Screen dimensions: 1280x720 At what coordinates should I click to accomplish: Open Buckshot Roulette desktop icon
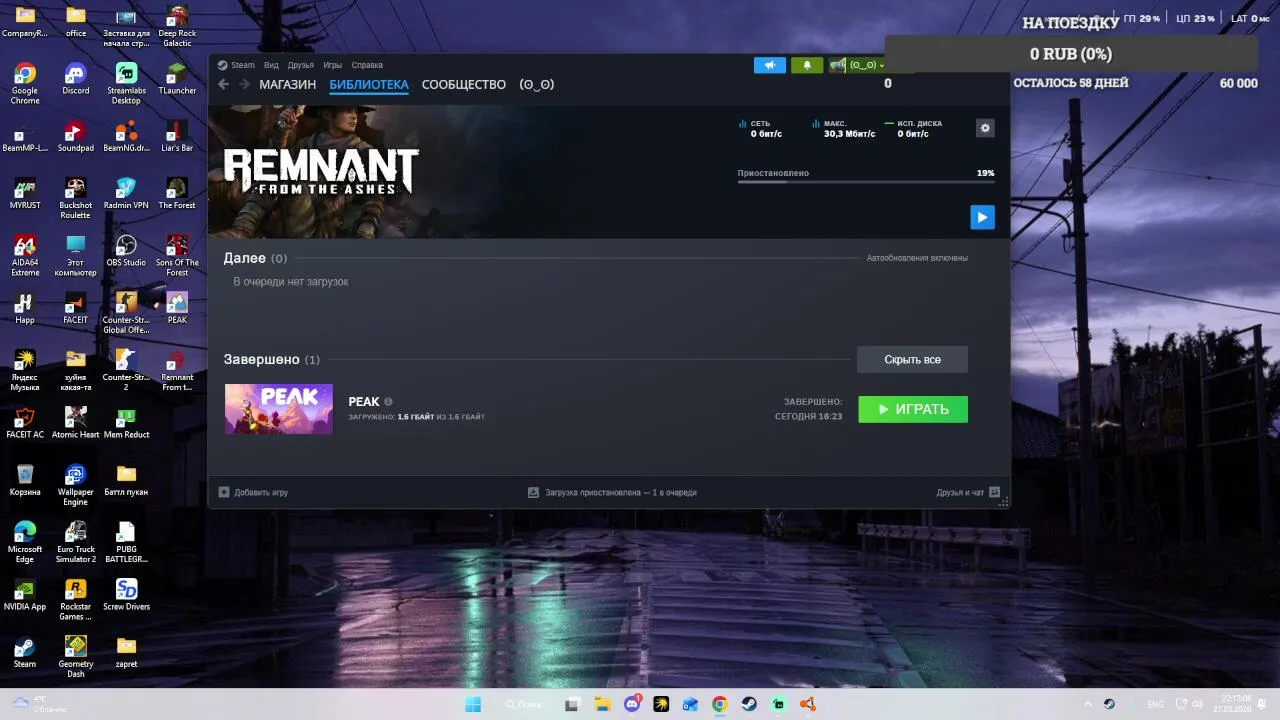point(75,199)
